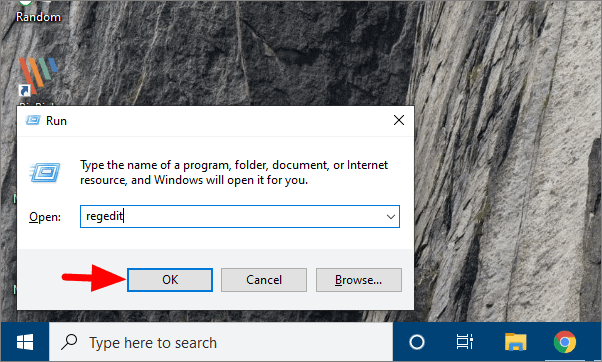The height and width of the screenshot is (362, 602).
Task: Click the 'Type here to search' box
Action: pyautogui.click(x=221, y=342)
